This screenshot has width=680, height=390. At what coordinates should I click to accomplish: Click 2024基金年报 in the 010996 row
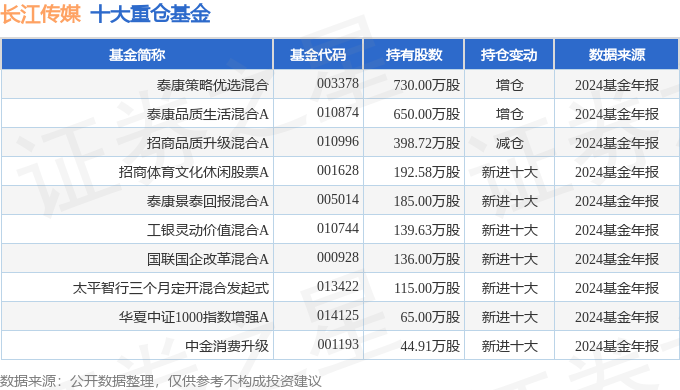pos(617,143)
